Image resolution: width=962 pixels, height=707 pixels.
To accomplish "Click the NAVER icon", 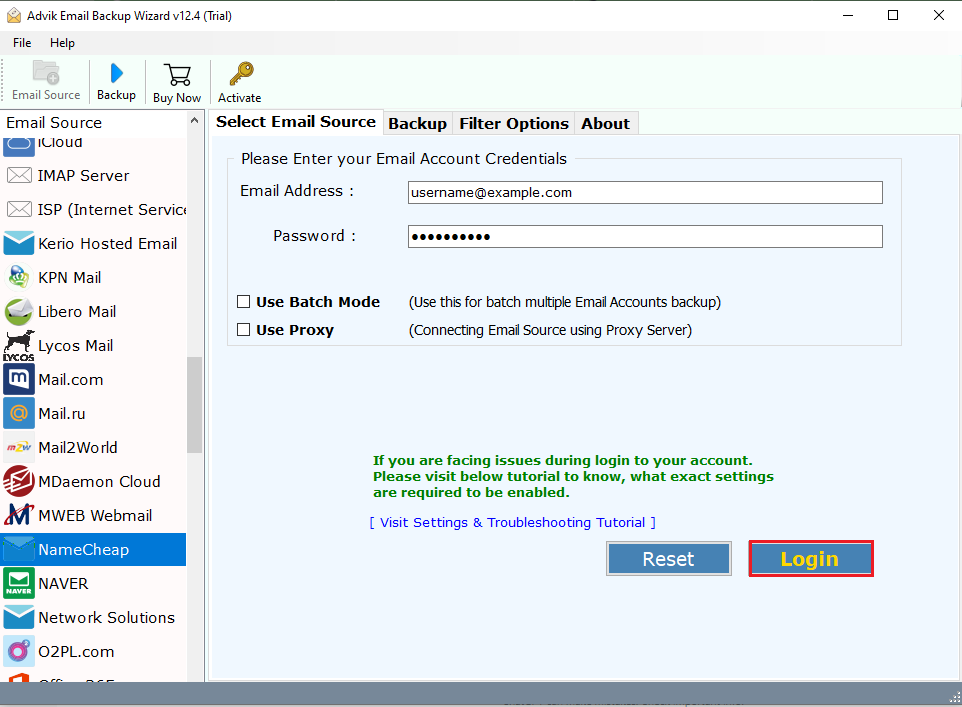I will click(19, 584).
